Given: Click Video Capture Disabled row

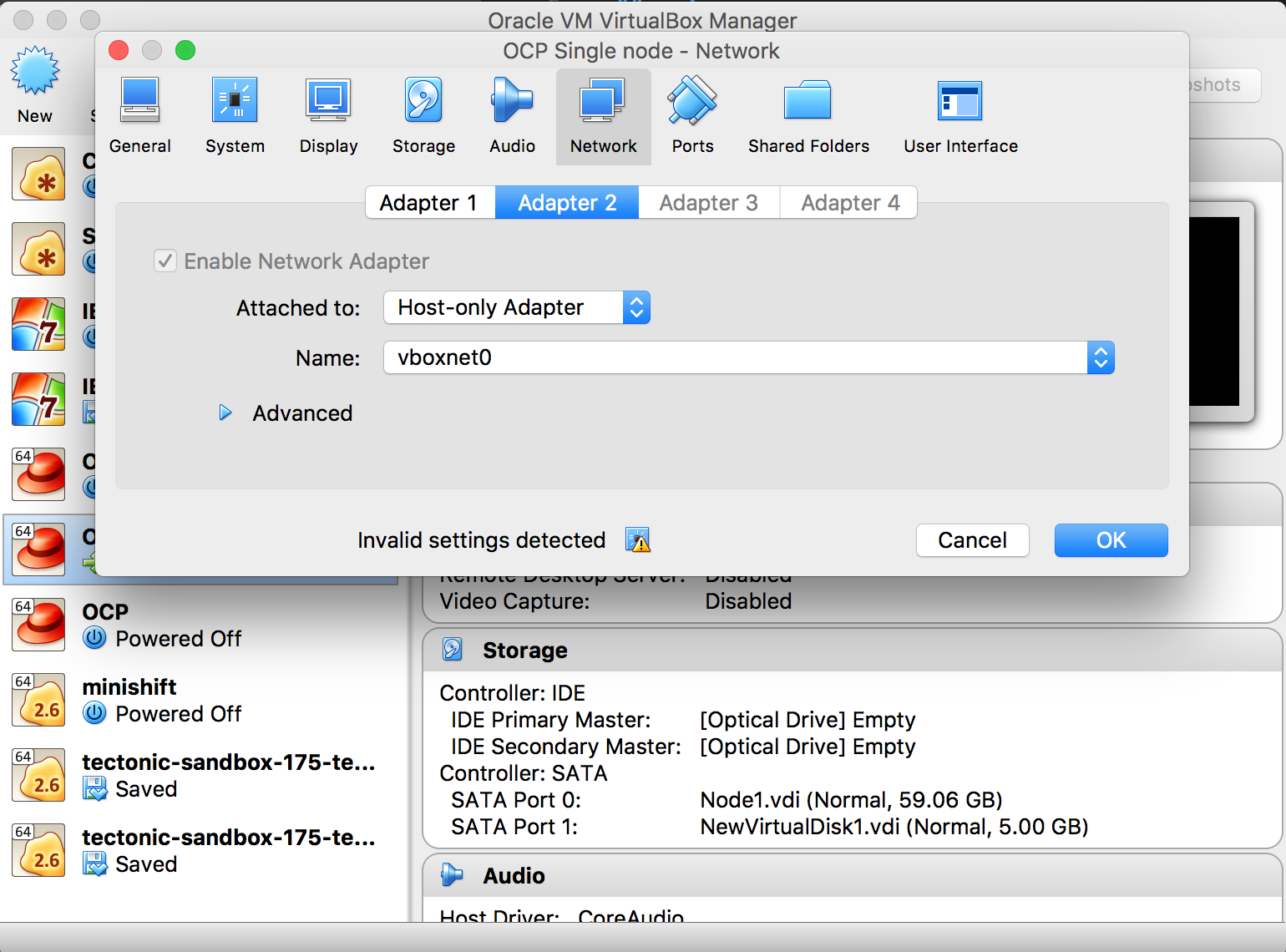Looking at the screenshot, I should pyautogui.click(x=615, y=601).
